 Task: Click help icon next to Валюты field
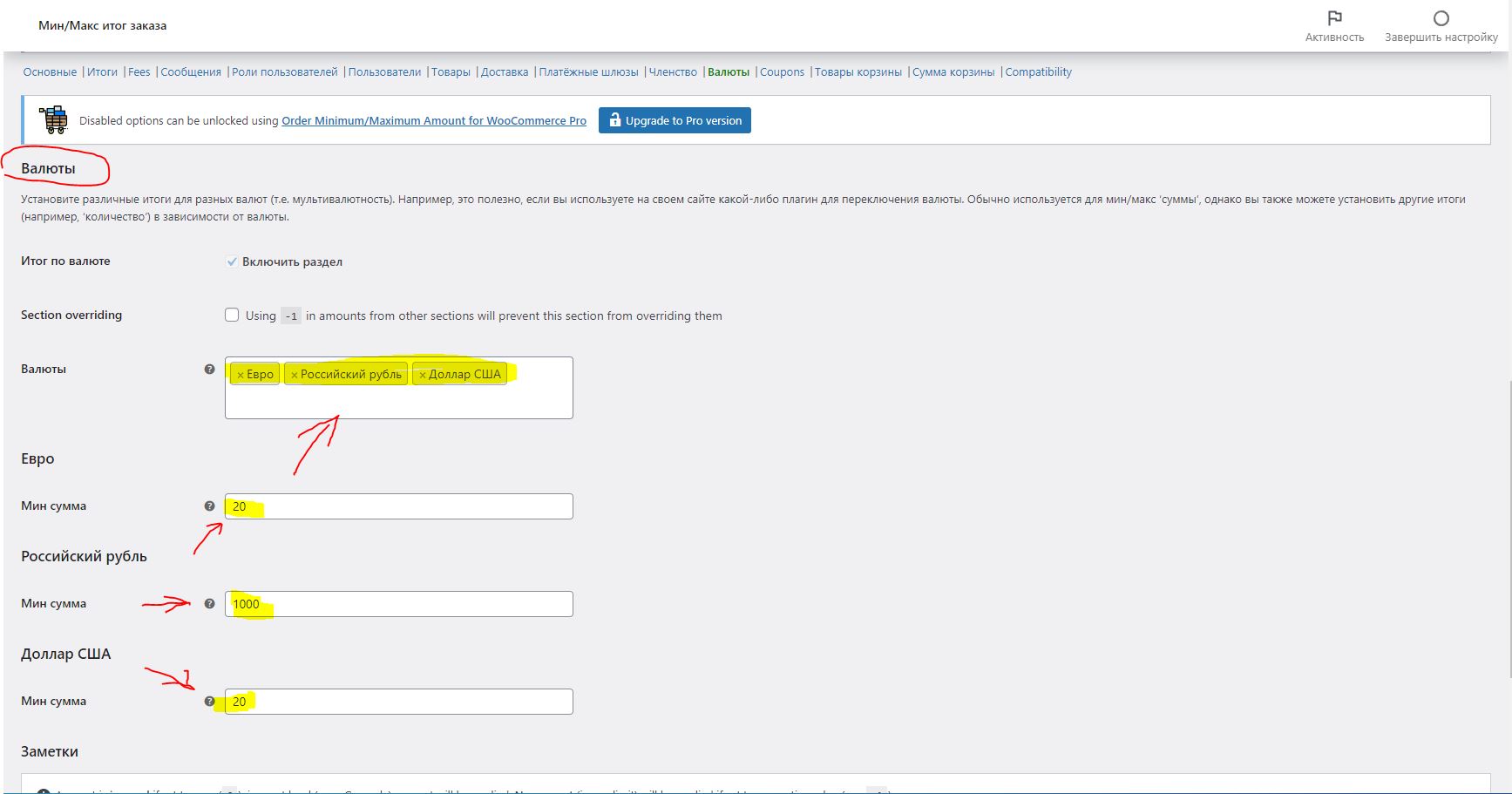coord(209,370)
